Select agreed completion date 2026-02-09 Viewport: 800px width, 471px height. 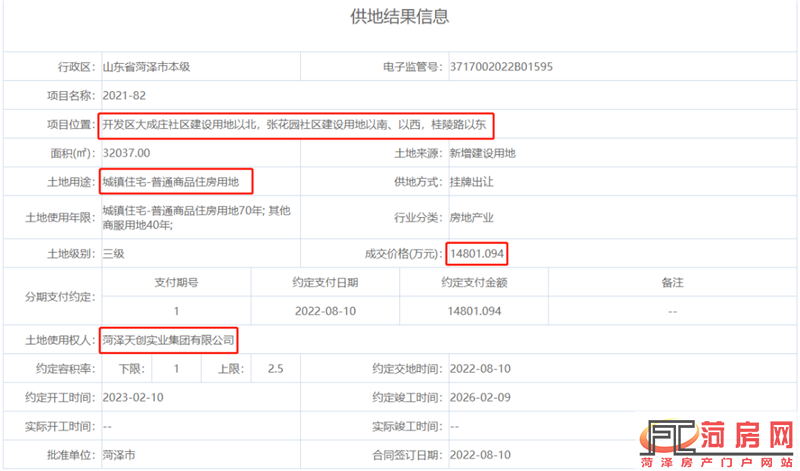pos(480,398)
